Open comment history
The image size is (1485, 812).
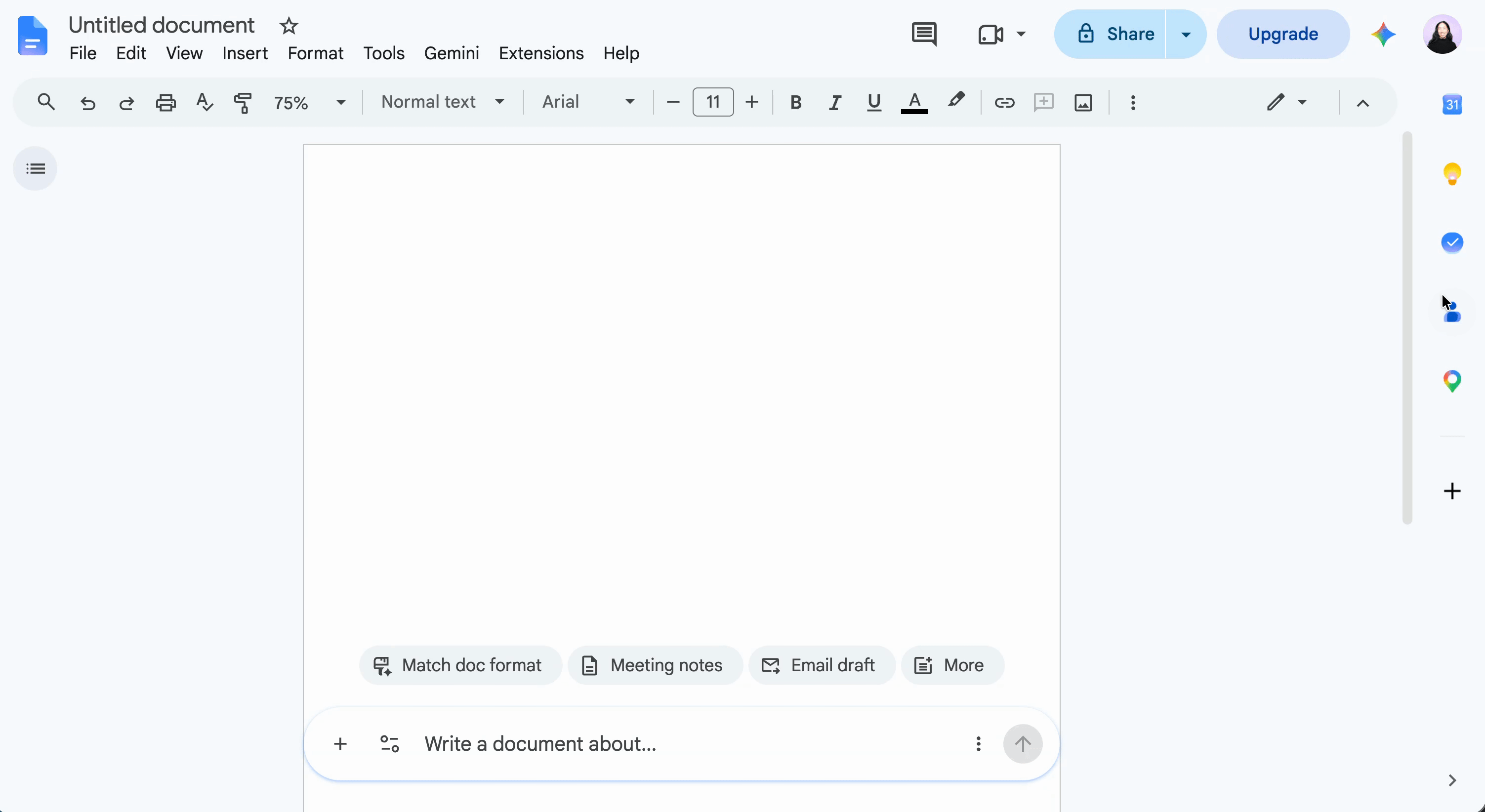point(923,34)
